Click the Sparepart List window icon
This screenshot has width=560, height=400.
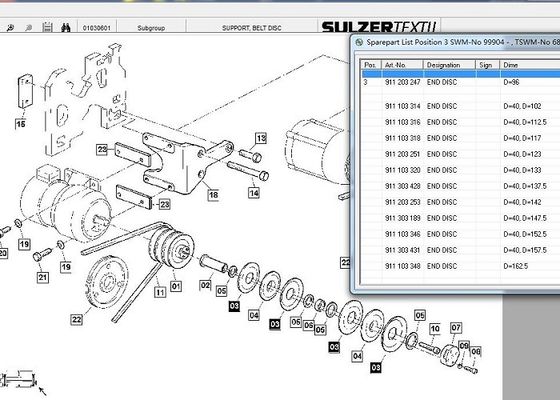tap(359, 42)
